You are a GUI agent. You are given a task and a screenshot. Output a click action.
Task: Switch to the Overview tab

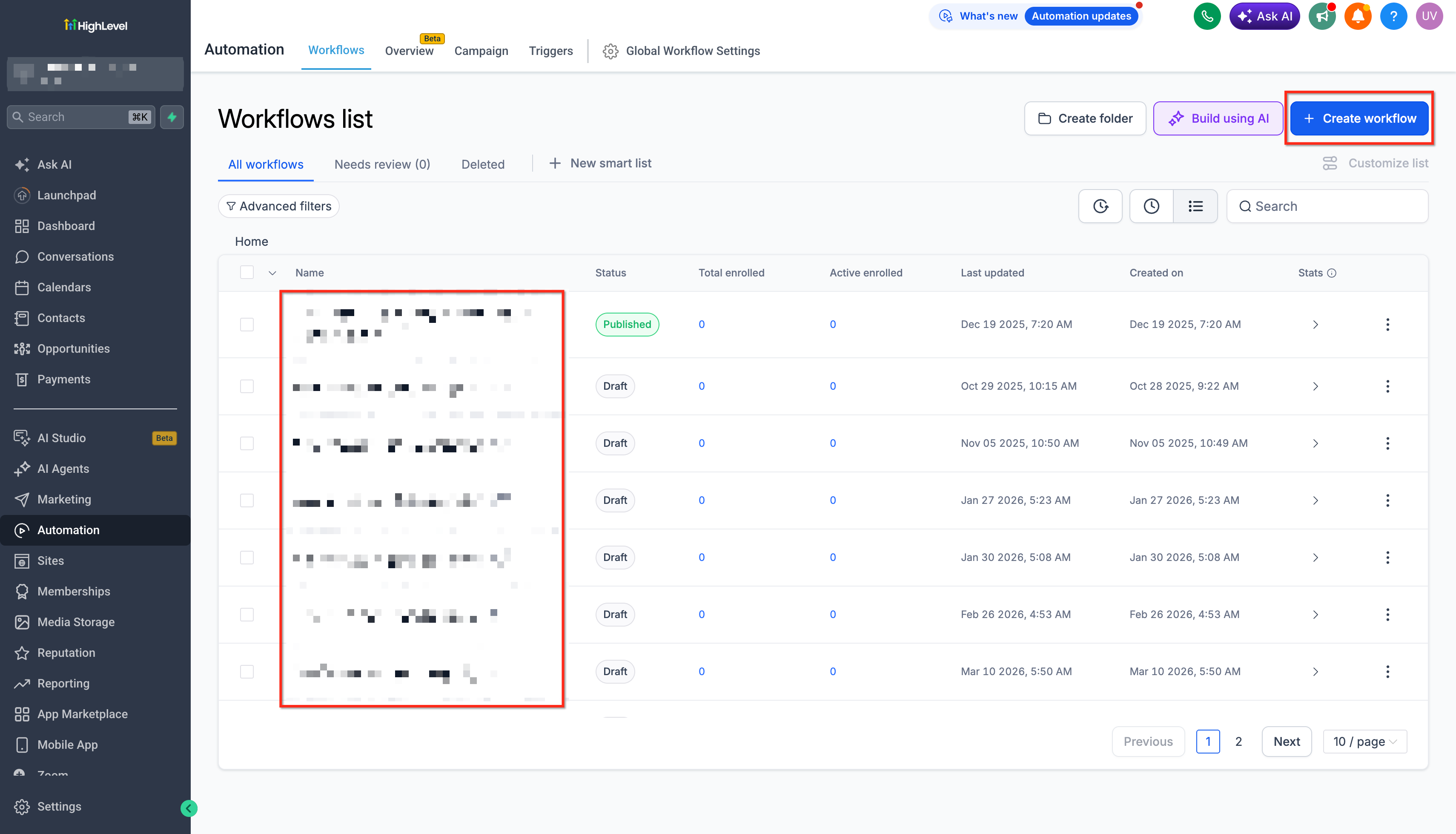coord(409,51)
